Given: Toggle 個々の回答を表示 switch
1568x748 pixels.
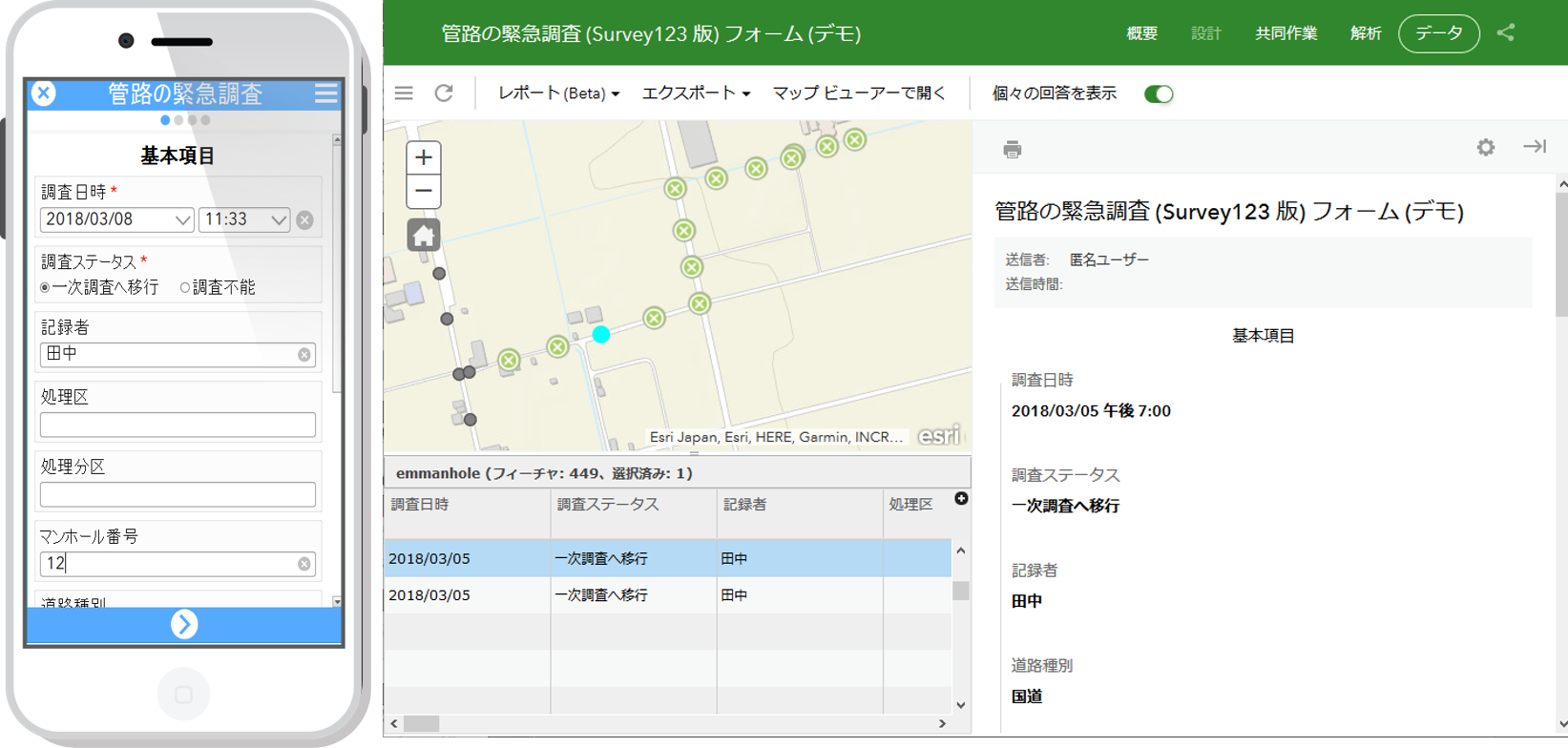Looking at the screenshot, I should click(1158, 93).
